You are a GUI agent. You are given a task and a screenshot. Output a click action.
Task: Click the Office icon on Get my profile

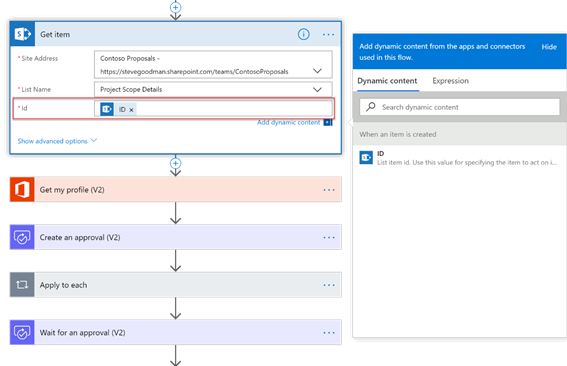[x=22, y=190]
